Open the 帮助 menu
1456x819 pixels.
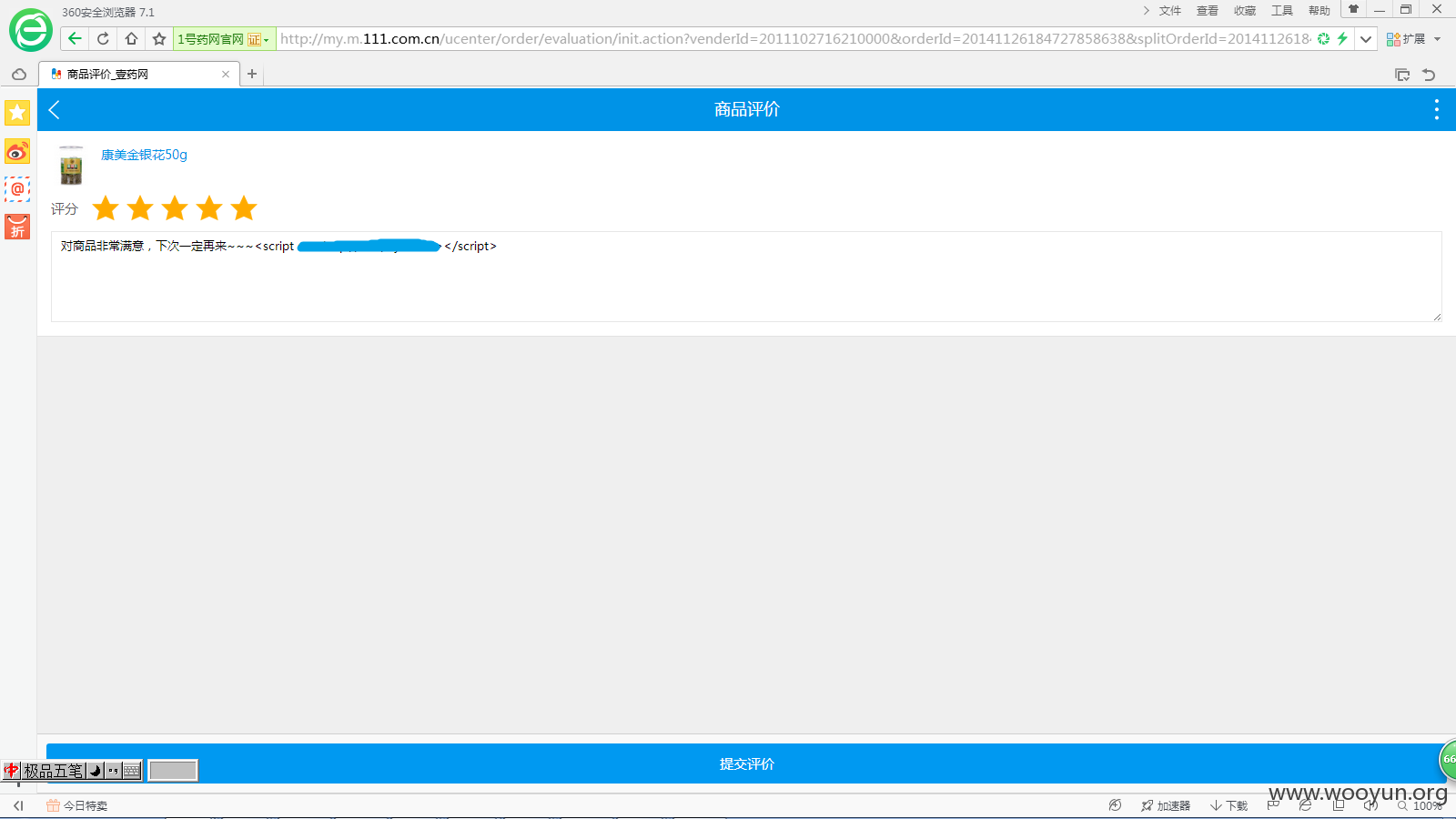point(1319,11)
